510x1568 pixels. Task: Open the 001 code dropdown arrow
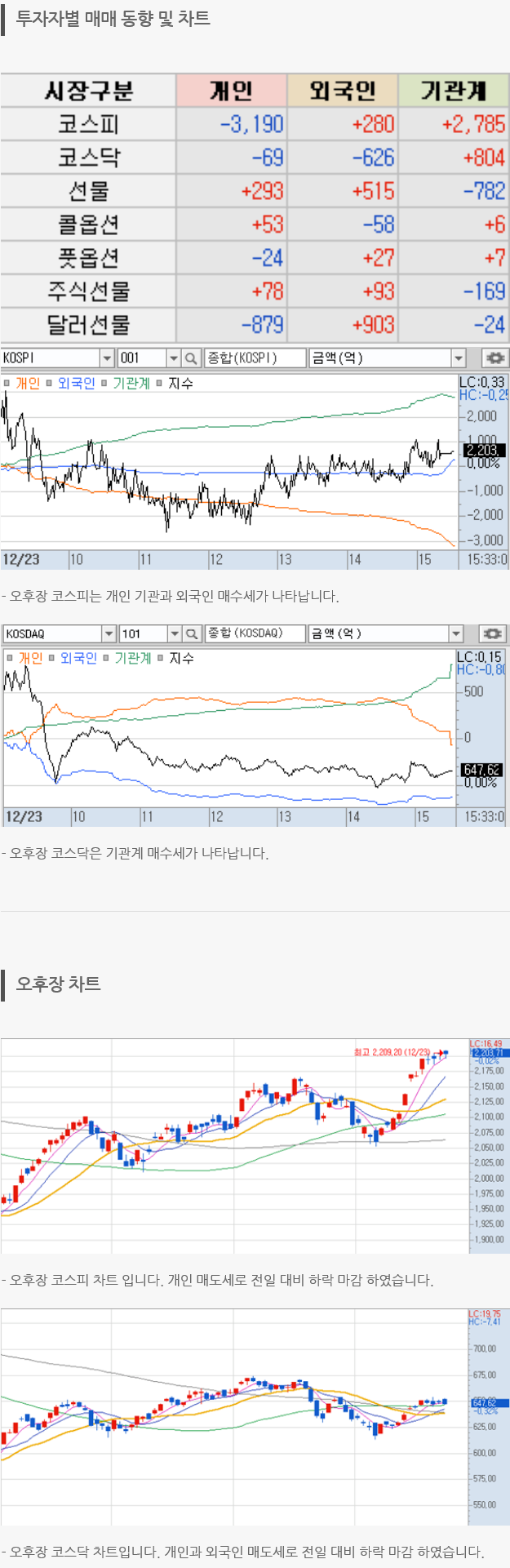click(173, 358)
